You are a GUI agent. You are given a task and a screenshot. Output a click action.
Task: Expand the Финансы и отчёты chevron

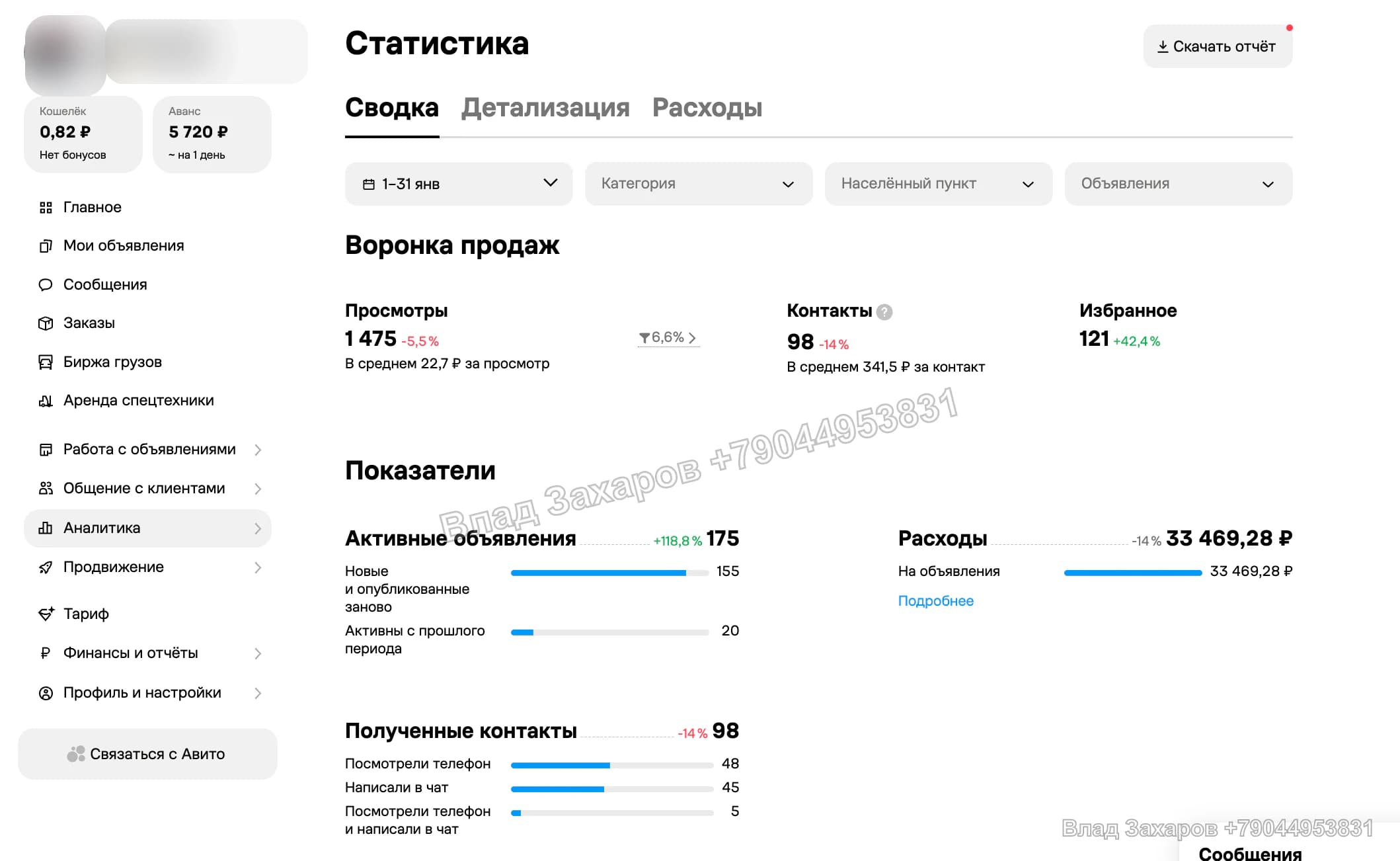pyautogui.click(x=258, y=653)
